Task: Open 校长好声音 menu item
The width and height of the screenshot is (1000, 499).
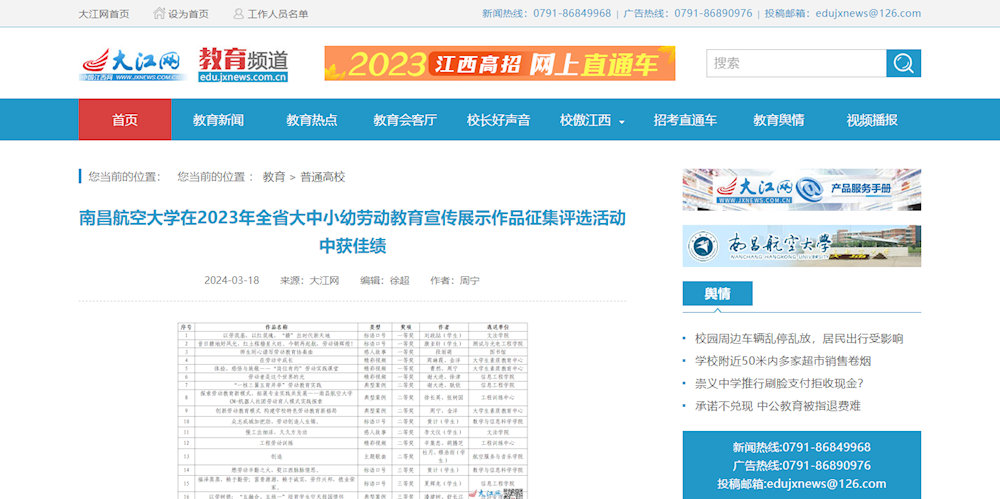Action: tap(498, 120)
